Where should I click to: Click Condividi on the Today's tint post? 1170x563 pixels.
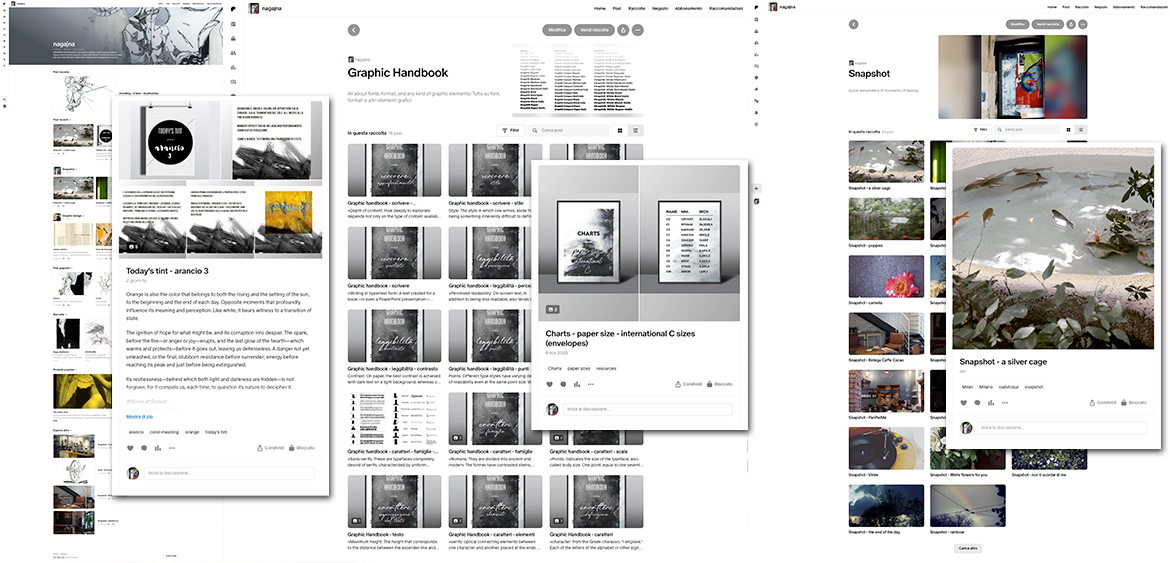pos(271,448)
